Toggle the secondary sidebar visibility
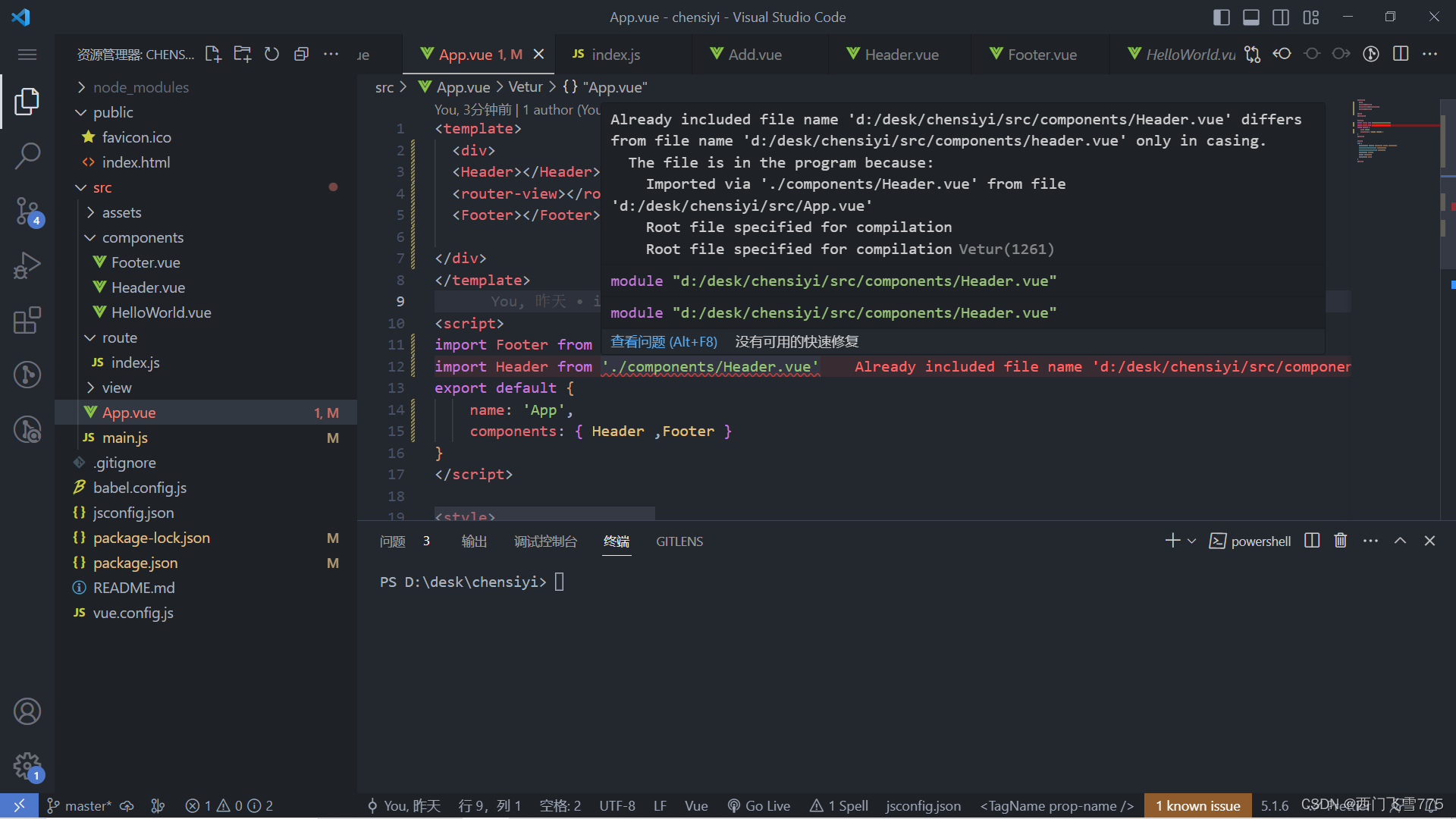Image resolution: width=1456 pixels, height=819 pixels. pyautogui.click(x=1281, y=17)
